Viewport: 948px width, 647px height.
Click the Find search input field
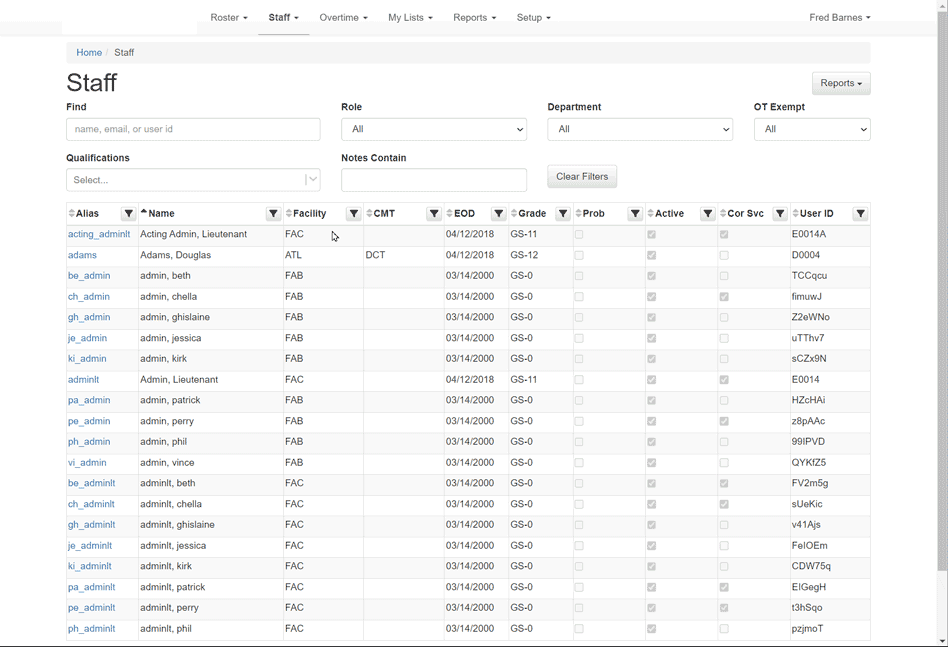coord(193,129)
